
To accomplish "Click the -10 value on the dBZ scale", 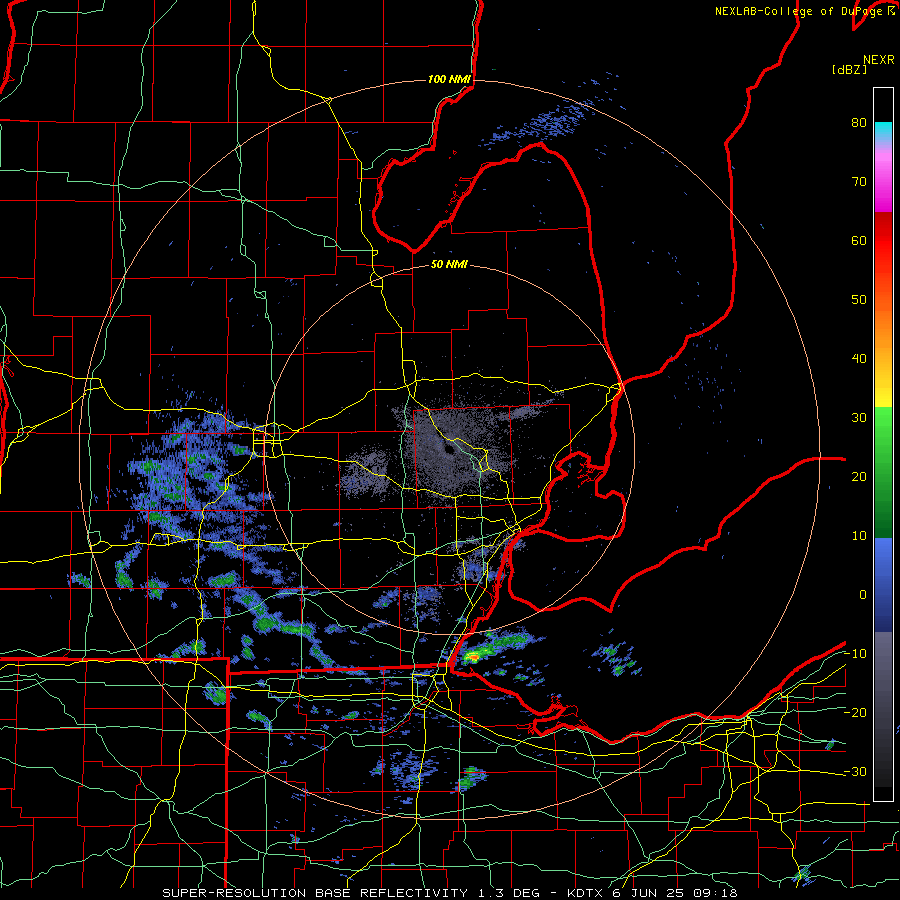I will (855, 654).
